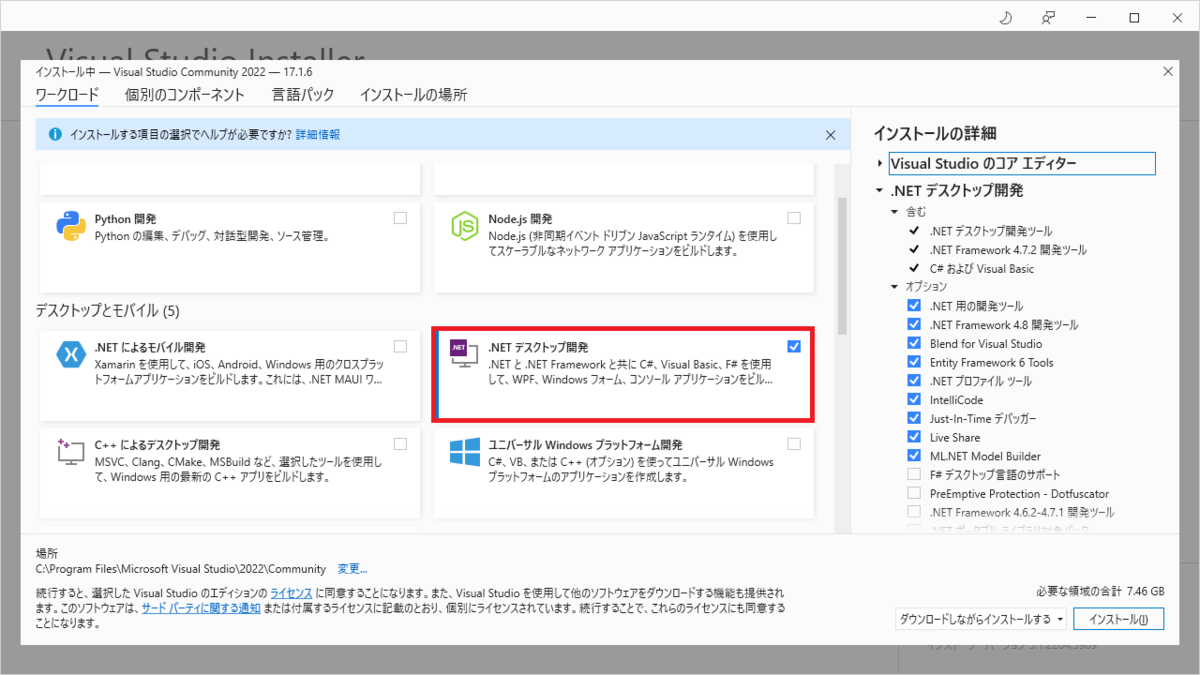Enable F# デスクトップ言語のサポート option

(x=913, y=475)
